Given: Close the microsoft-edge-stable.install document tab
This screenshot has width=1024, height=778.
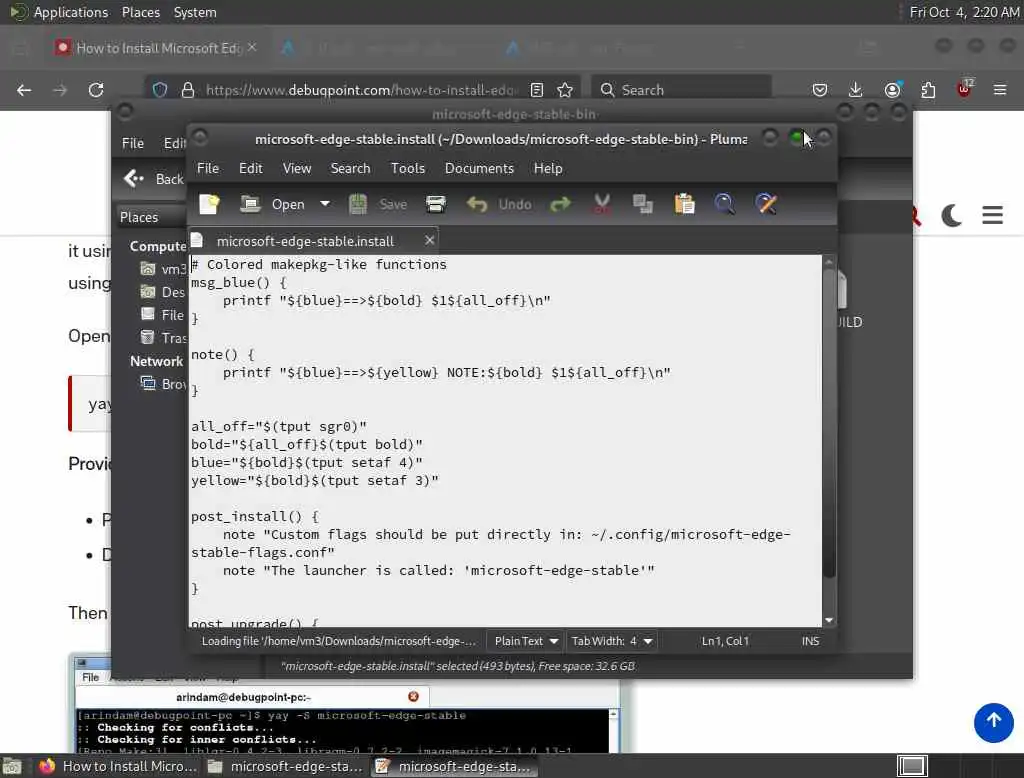Looking at the screenshot, I should tap(429, 240).
